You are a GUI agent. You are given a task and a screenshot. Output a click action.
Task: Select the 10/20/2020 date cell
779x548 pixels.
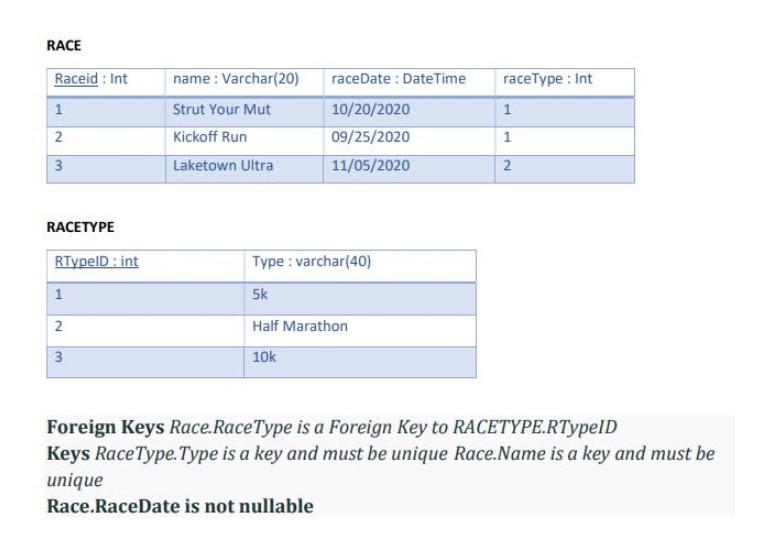point(409,111)
